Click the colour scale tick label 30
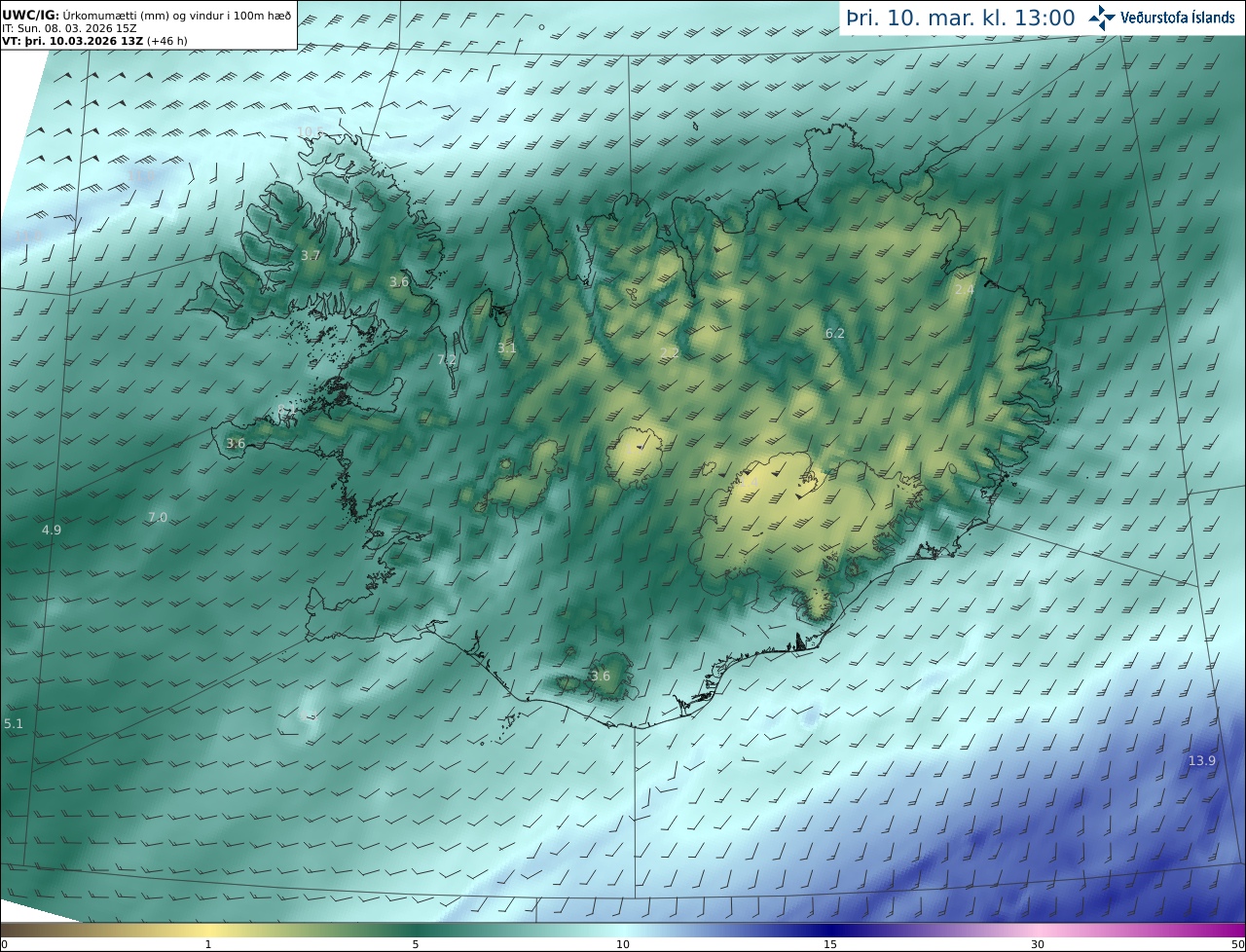This screenshot has height=952, width=1246. (1037, 944)
